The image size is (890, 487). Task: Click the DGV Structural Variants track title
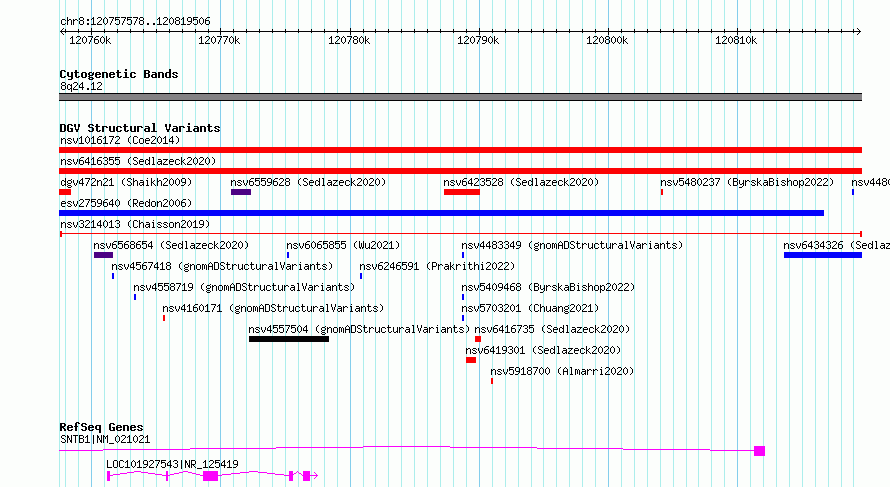pyautogui.click(x=140, y=128)
